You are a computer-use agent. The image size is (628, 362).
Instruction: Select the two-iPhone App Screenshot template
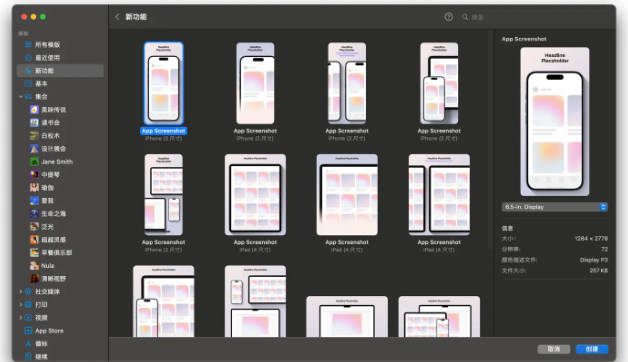coord(347,83)
